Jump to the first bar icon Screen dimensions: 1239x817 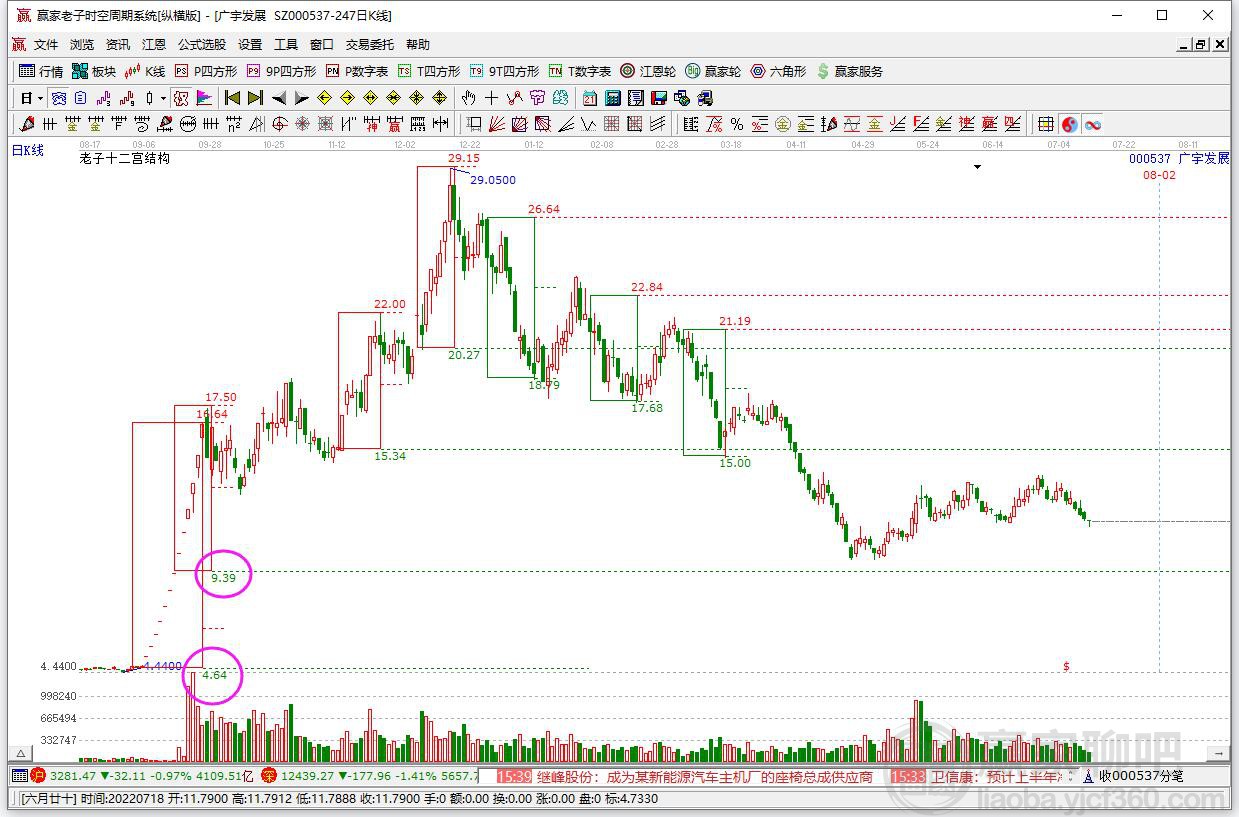(232, 98)
